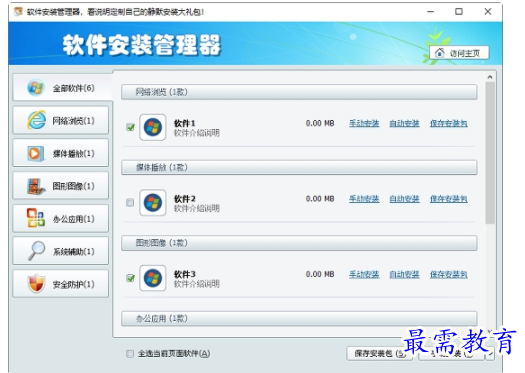Show the 系统辅助(1) category

[x=61, y=251]
